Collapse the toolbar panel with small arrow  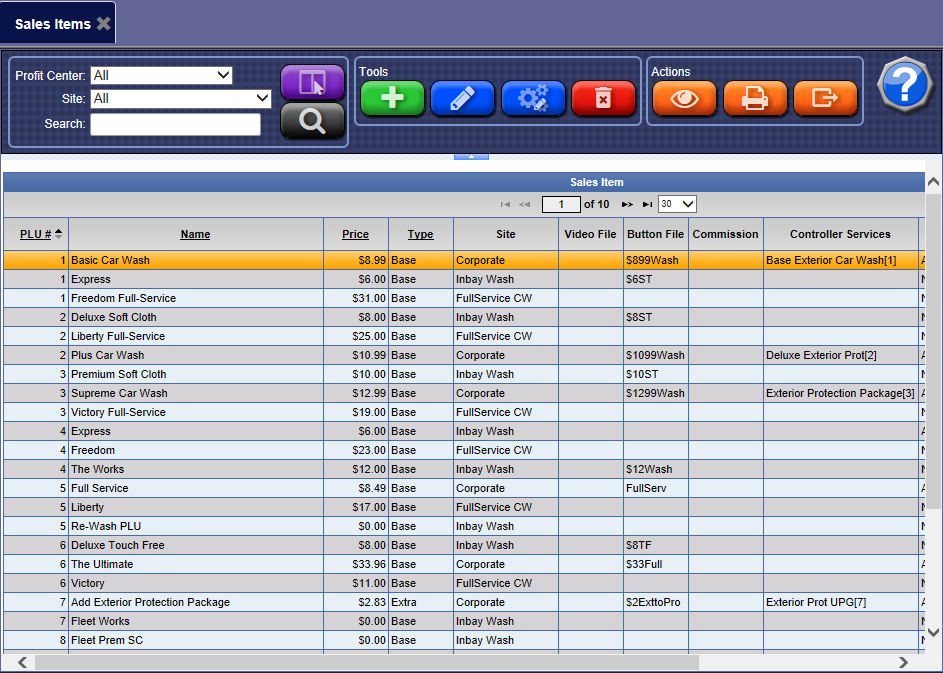pyautogui.click(x=471, y=156)
